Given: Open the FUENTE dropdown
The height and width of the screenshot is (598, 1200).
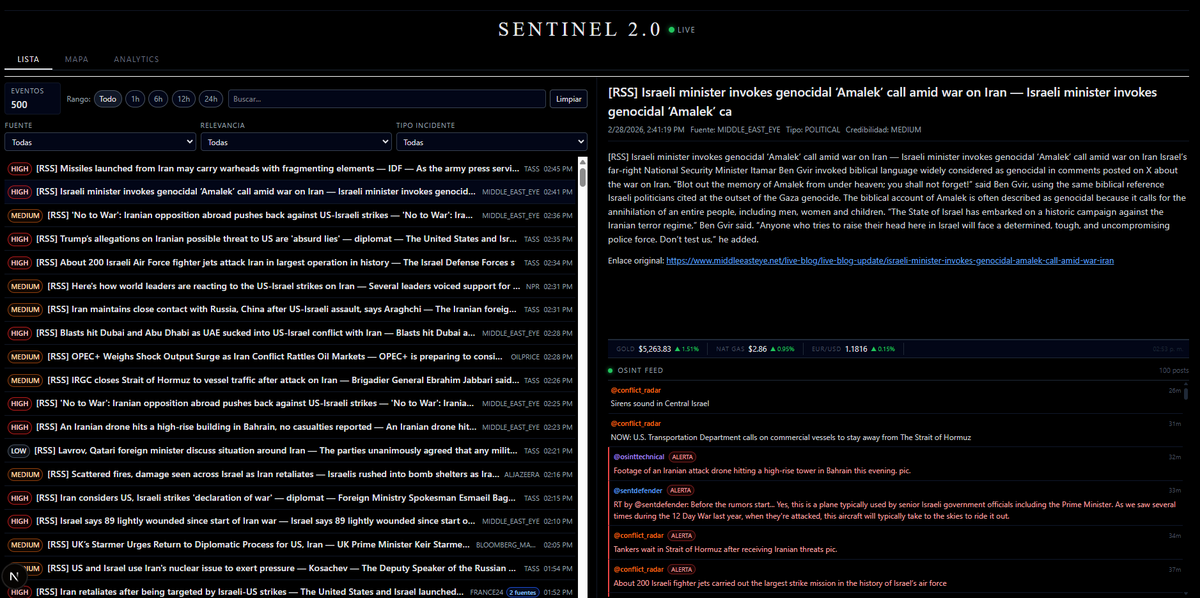Looking at the screenshot, I should pyautogui.click(x=100, y=143).
